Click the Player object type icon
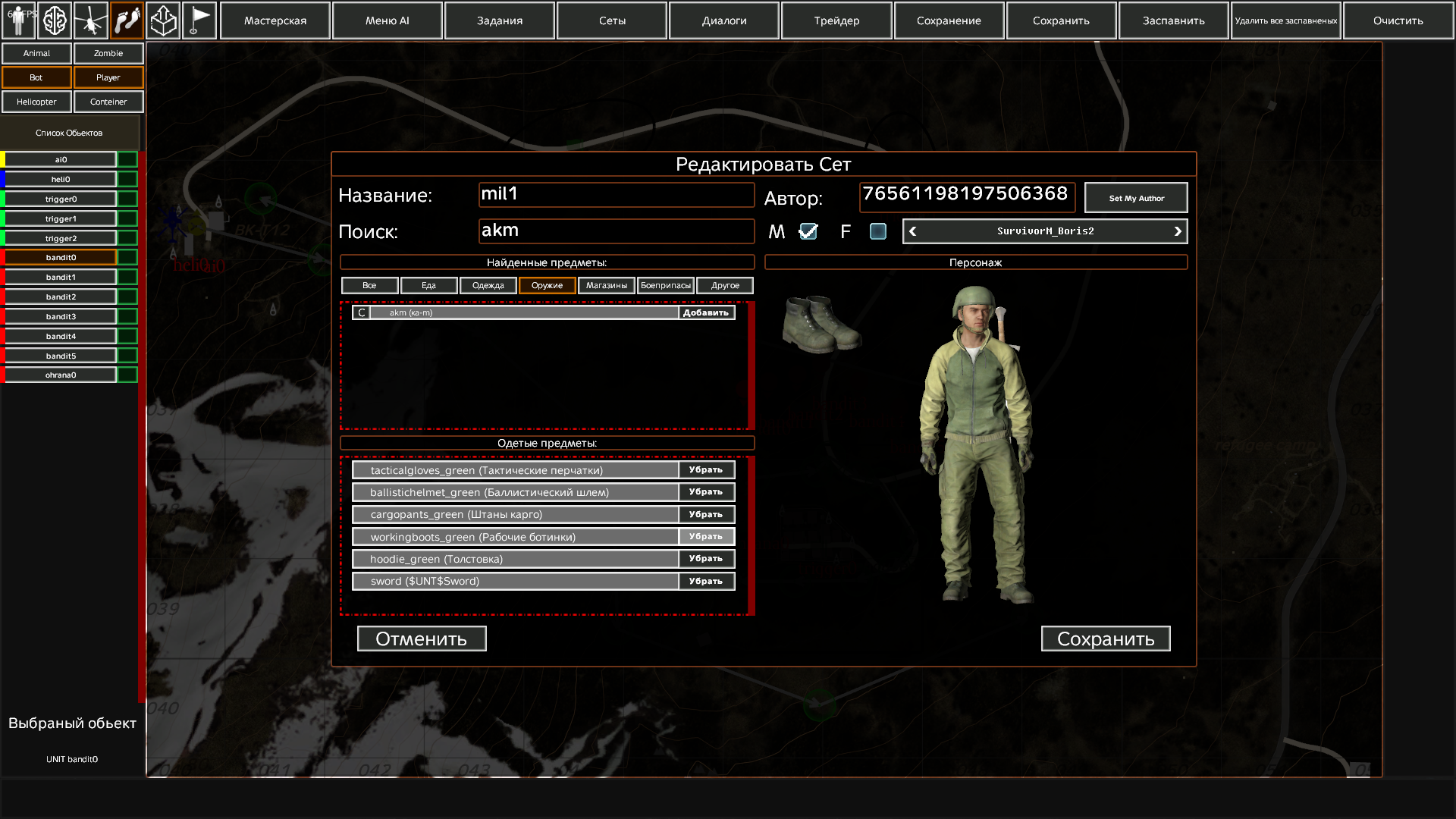 tap(107, 77)
